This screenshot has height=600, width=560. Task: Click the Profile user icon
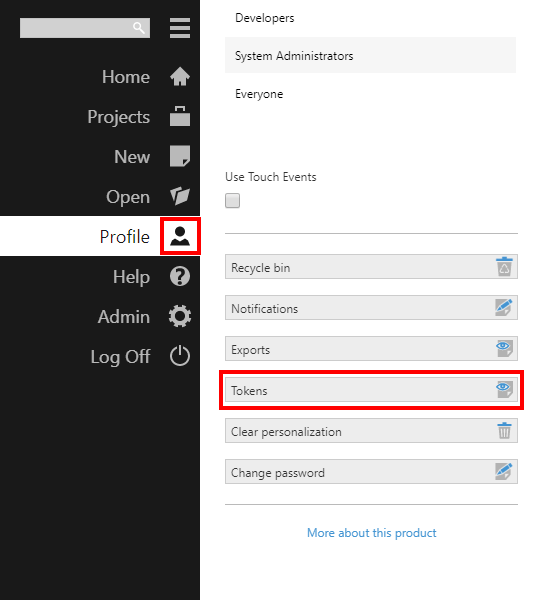tap(180, 236)
